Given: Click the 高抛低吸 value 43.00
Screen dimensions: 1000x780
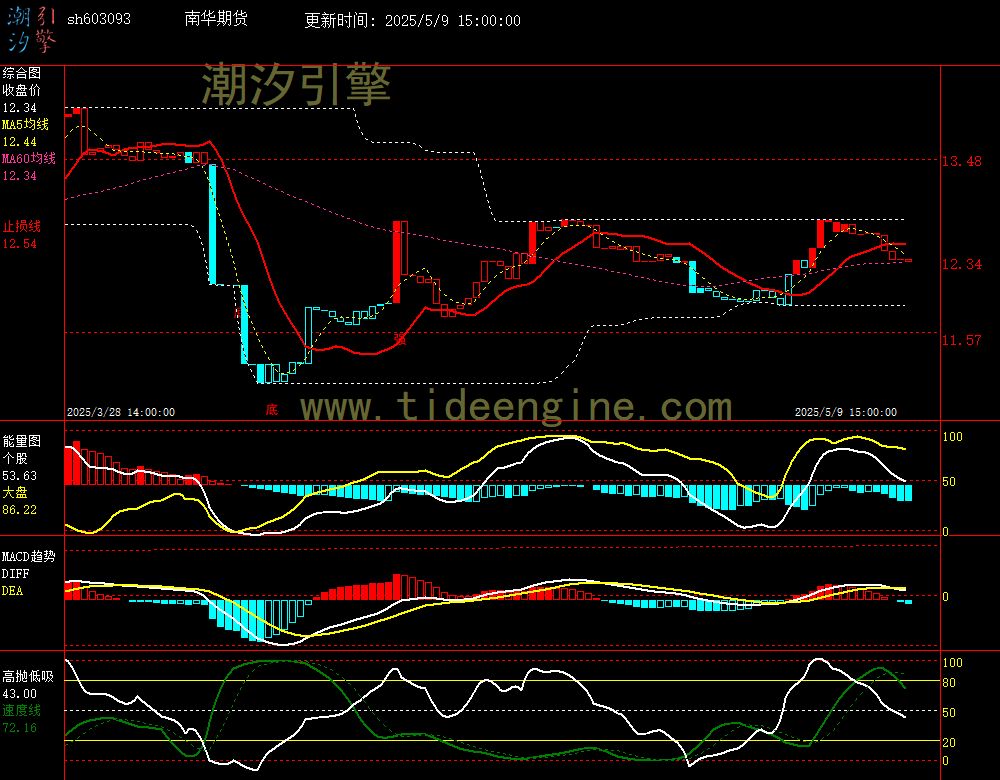Looking at the screenshot, I should tap(20, 694).
